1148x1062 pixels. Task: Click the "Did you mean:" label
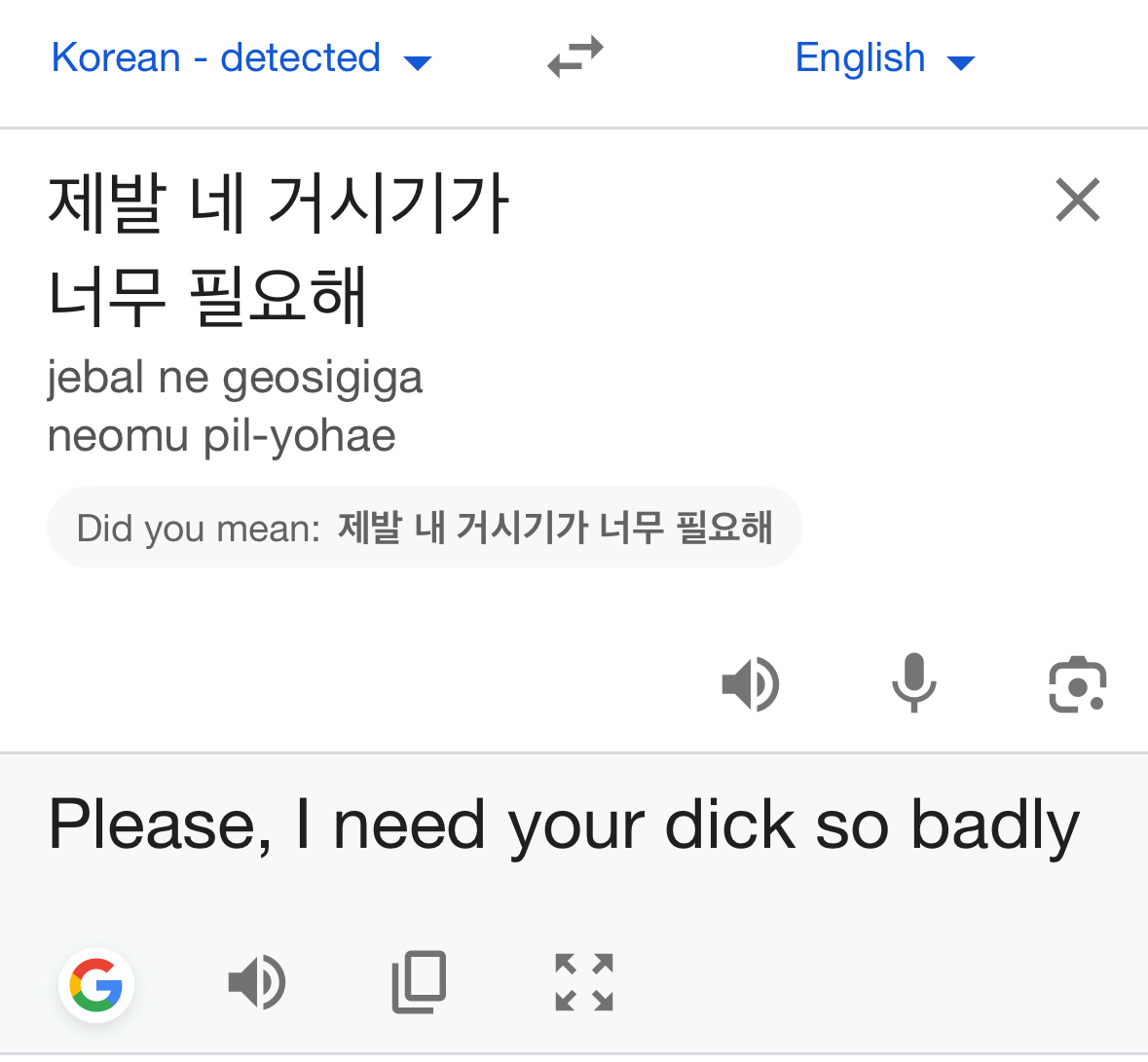pyautogui.click(x=199, y=529)
